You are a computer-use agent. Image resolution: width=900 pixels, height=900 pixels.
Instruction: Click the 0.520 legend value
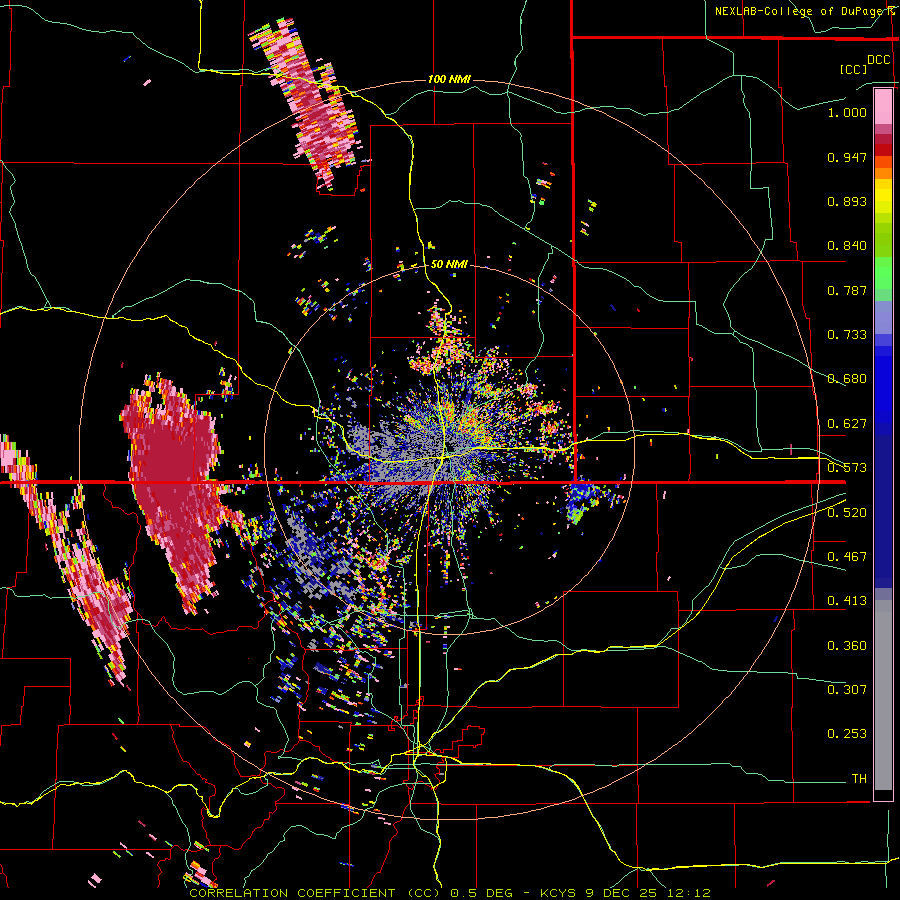tap(847, 513)
